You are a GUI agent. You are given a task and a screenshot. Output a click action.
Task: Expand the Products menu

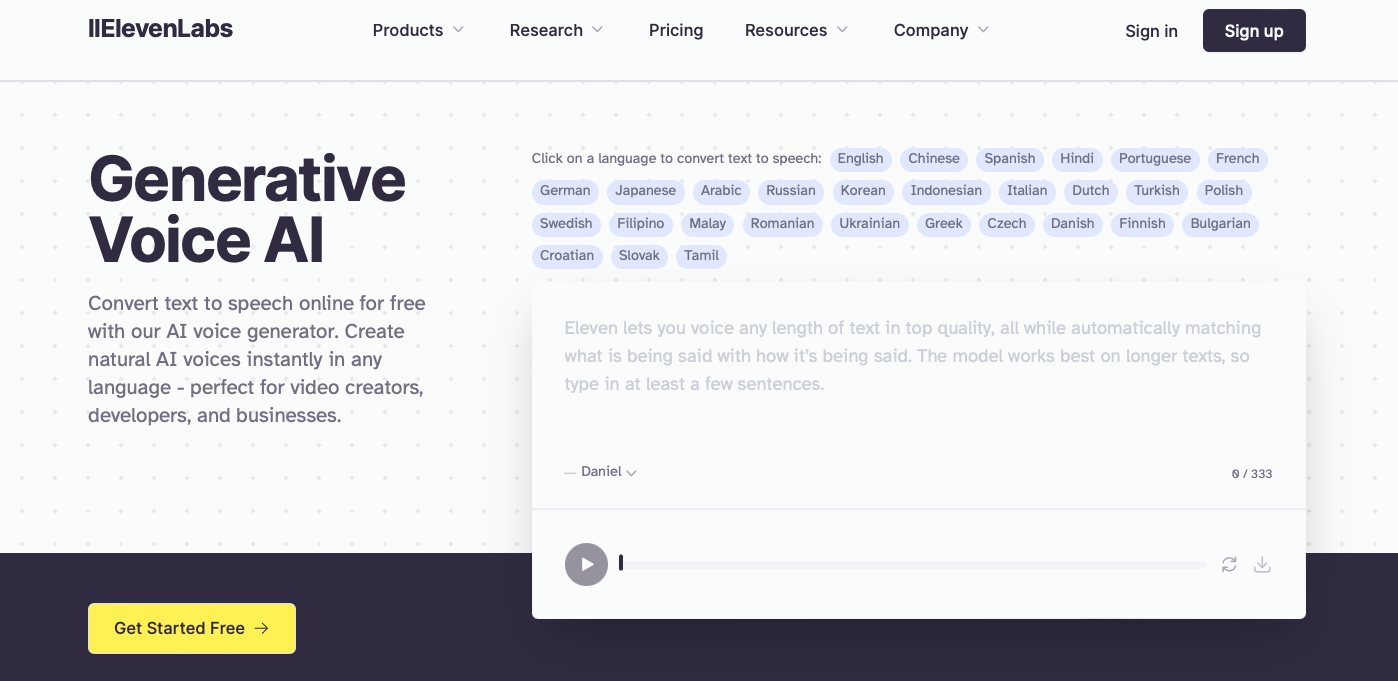(x=418, y=30)
